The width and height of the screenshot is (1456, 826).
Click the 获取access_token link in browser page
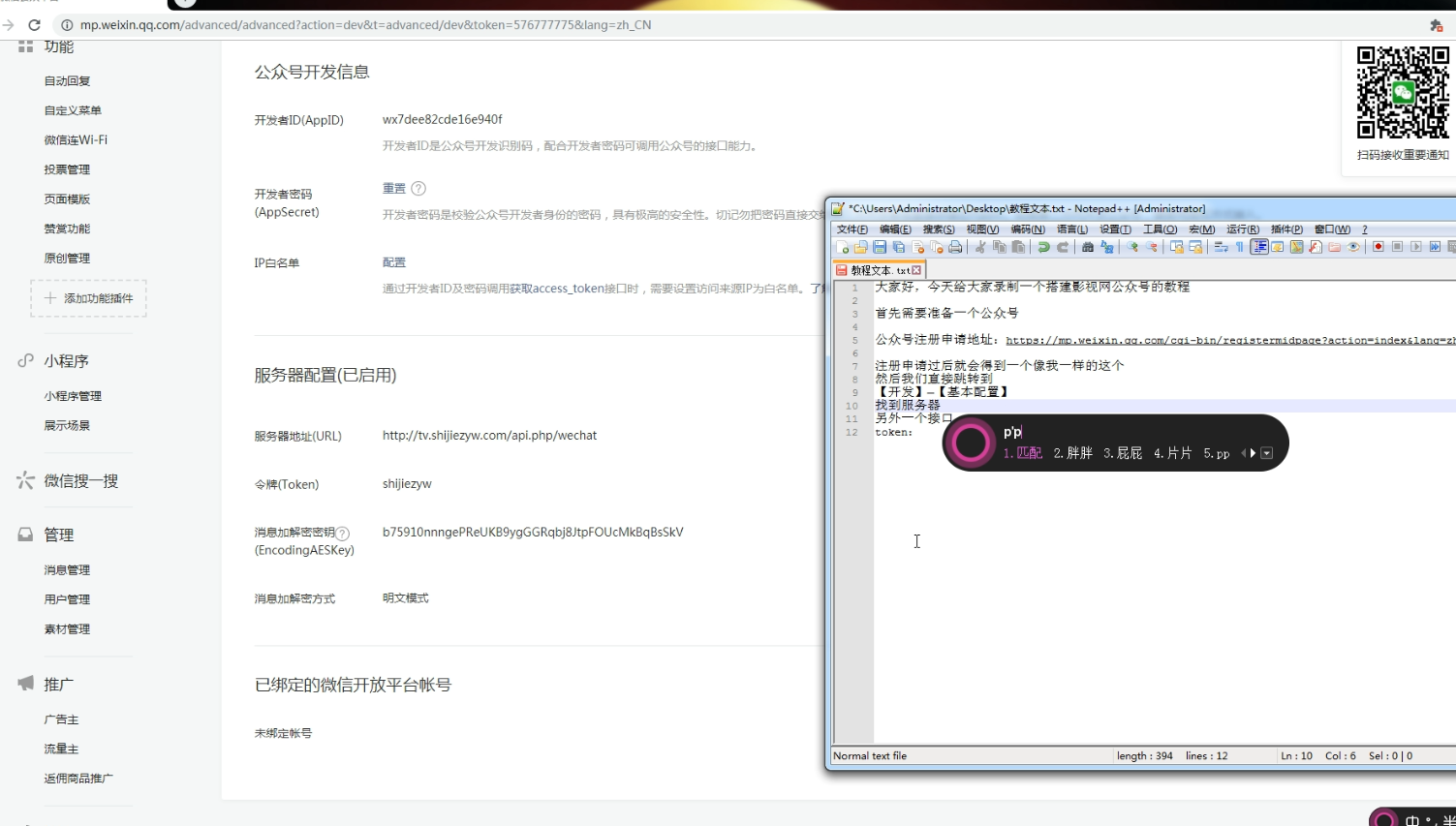[557, 289]
